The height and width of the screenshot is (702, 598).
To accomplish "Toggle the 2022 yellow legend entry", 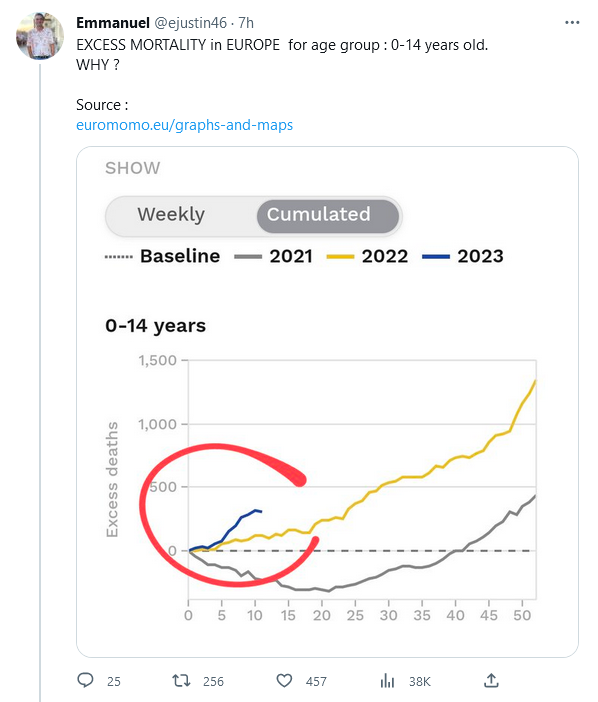I will pyautogui.click(x=367, y=257).
